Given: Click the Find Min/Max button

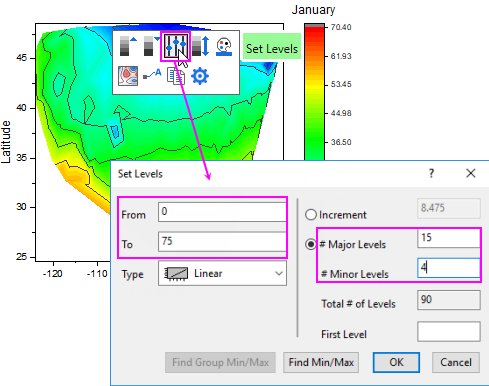Looking at the screenshot, I should click(321, 362).
